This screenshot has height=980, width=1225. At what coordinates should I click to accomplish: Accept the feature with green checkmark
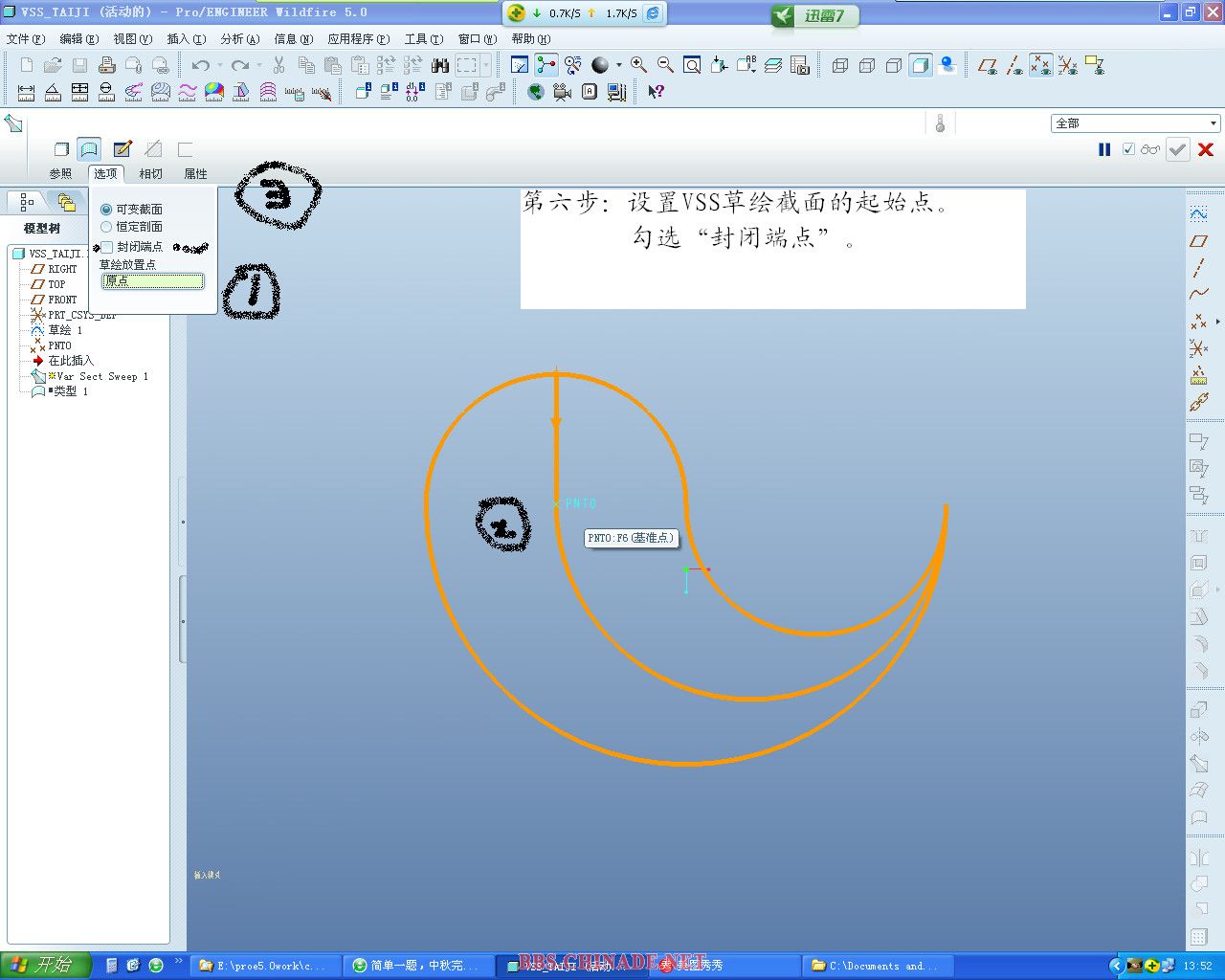pyautogui.click(x=1178, y=149)
